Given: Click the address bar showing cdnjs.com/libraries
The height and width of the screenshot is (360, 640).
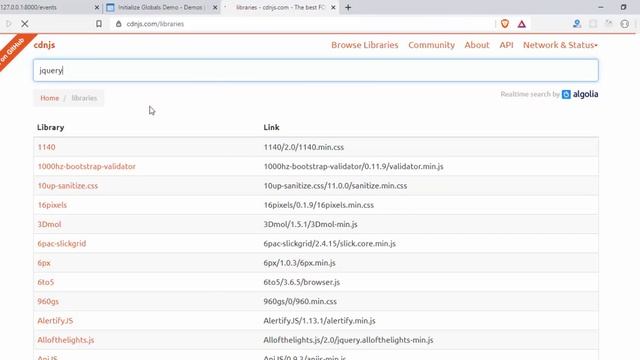Looking at the screenshot, I should coord(302,24).
